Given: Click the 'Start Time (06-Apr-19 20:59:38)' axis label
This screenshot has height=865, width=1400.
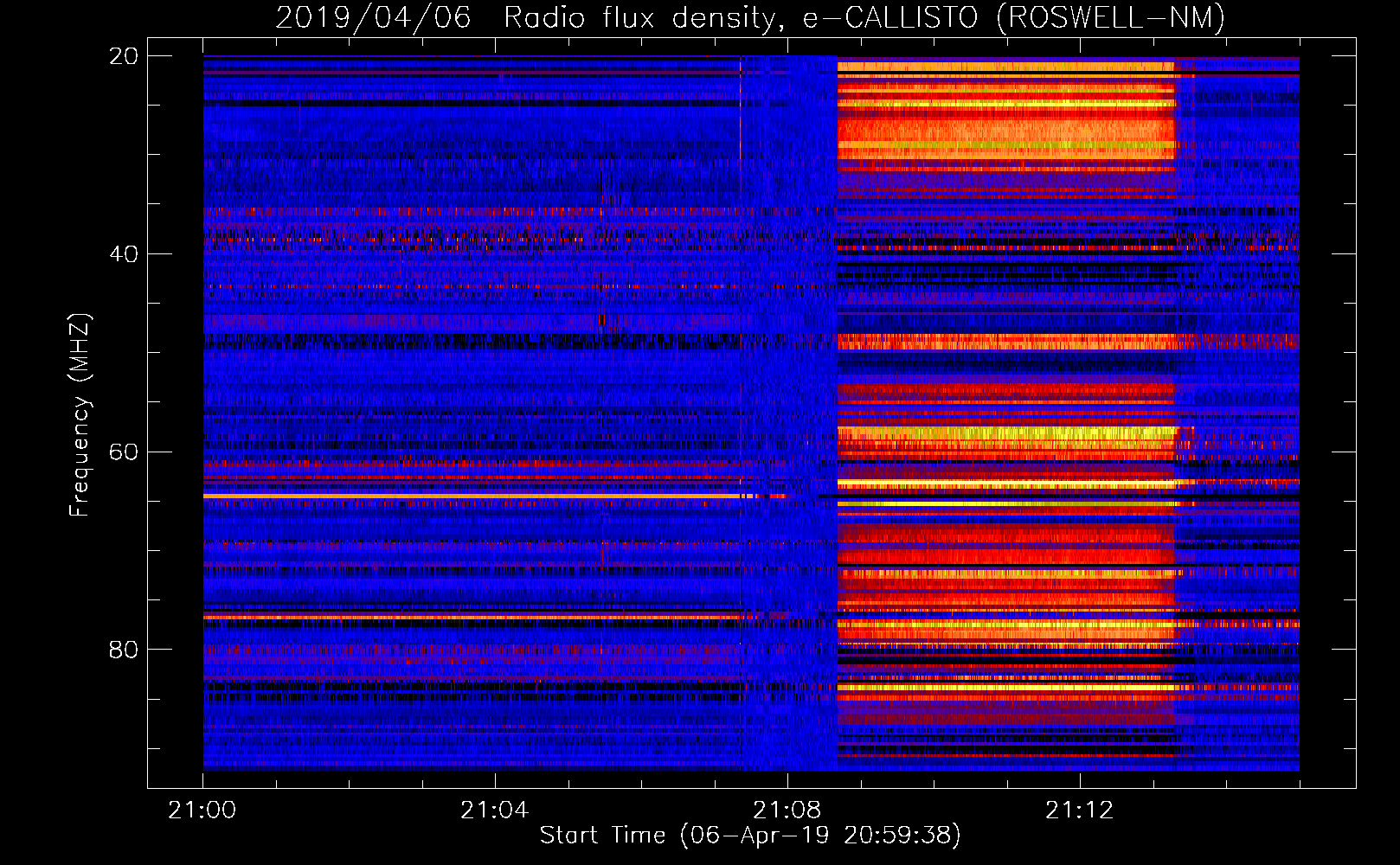Looking at the screenshot, I should [x=751, y=836].
